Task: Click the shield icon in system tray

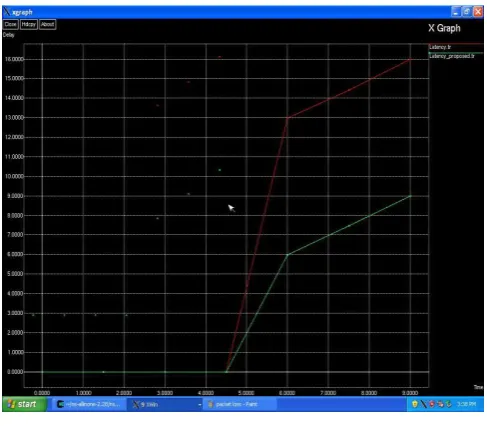Action: 414,404
